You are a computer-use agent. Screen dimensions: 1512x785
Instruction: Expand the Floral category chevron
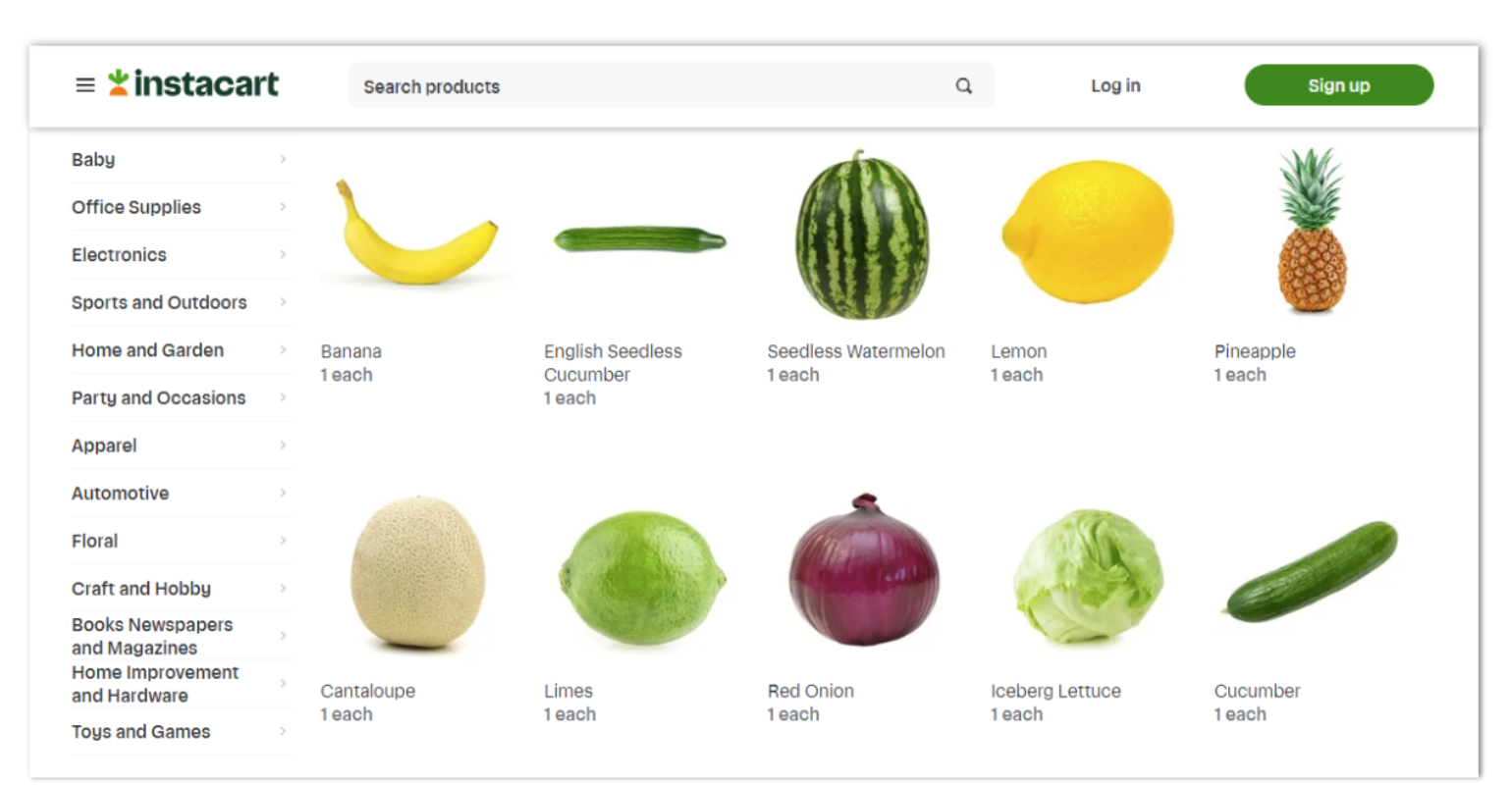(x=283, y=541)
